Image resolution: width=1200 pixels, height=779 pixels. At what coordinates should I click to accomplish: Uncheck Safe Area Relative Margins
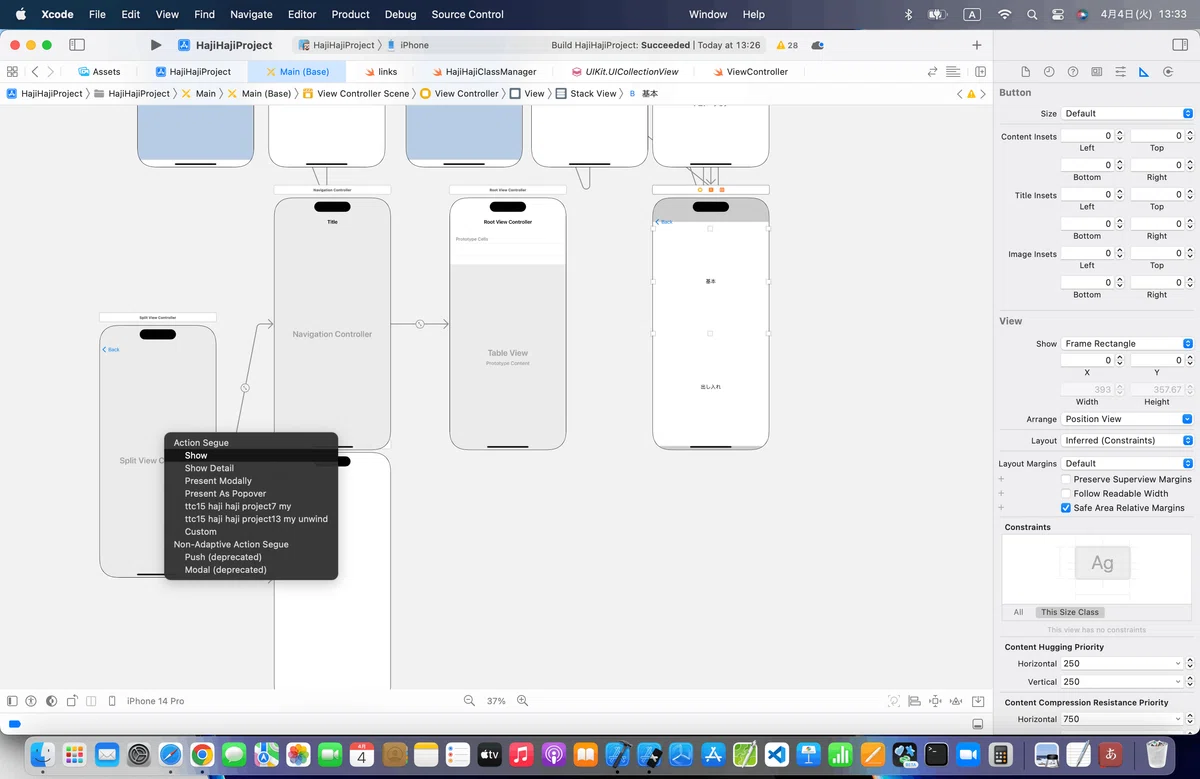pos(1066,508)
